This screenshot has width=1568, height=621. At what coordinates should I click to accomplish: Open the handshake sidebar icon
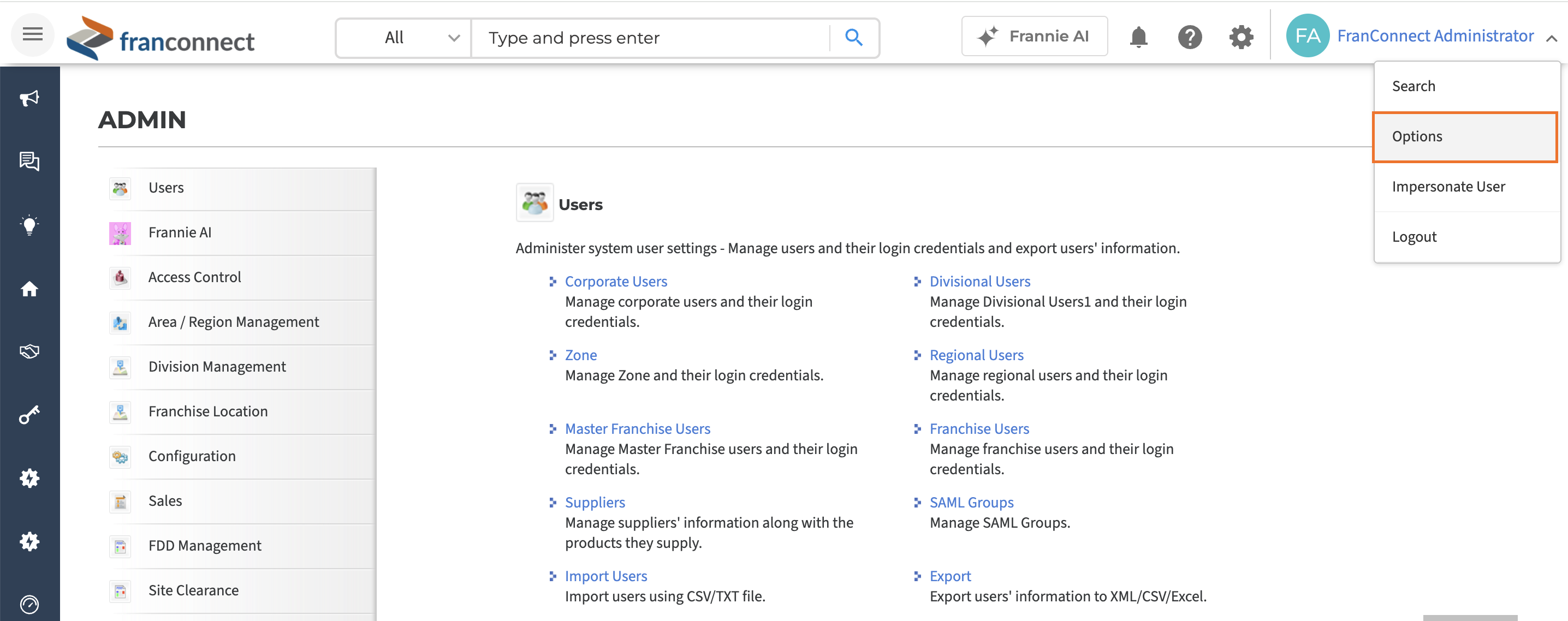click(x=29, y=351)
